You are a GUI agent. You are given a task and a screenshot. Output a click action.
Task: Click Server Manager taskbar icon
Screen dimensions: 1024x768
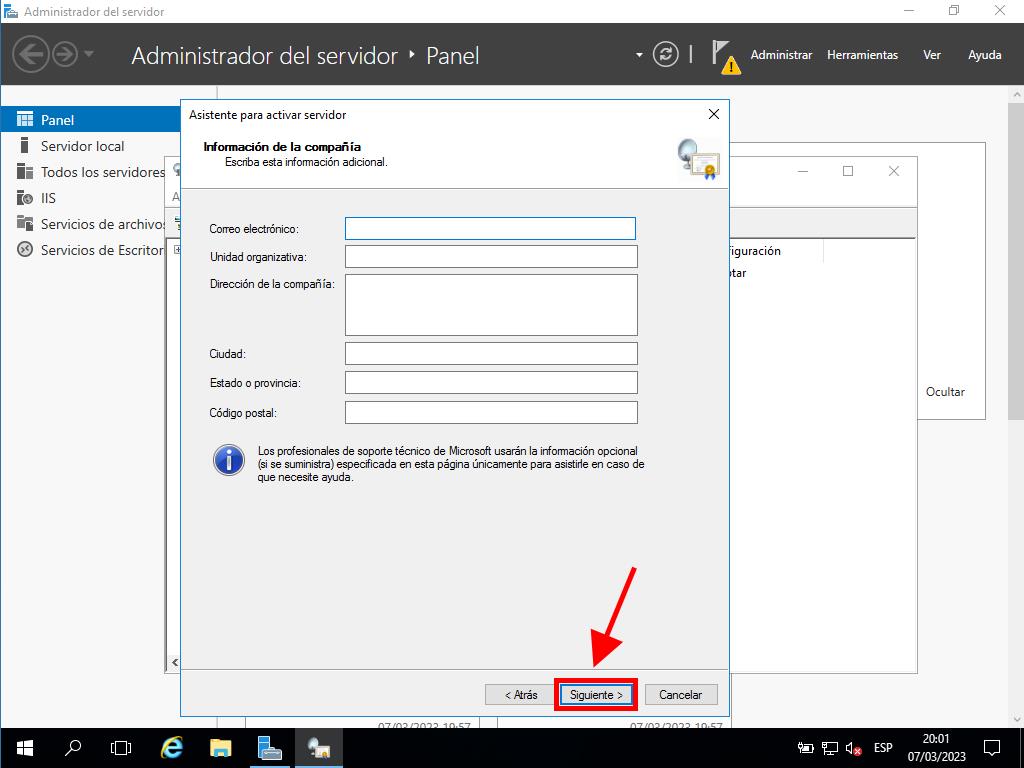point(270,747)
